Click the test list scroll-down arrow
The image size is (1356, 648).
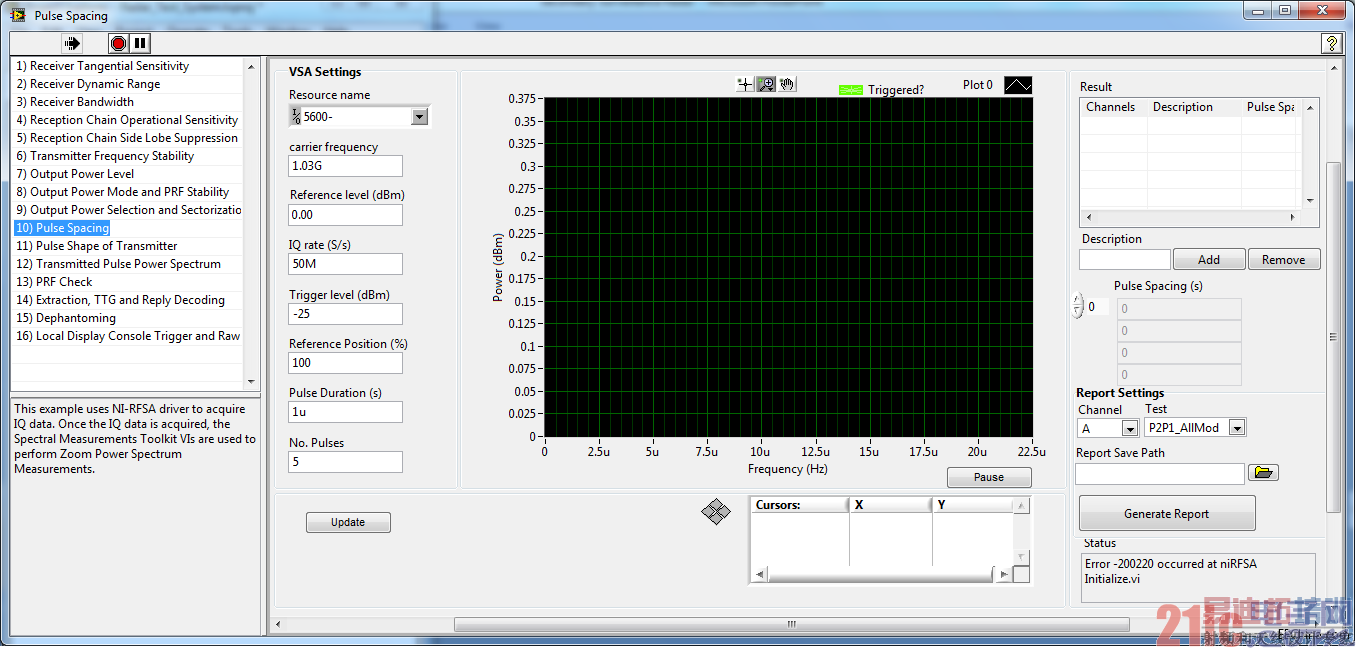(250, 381)
